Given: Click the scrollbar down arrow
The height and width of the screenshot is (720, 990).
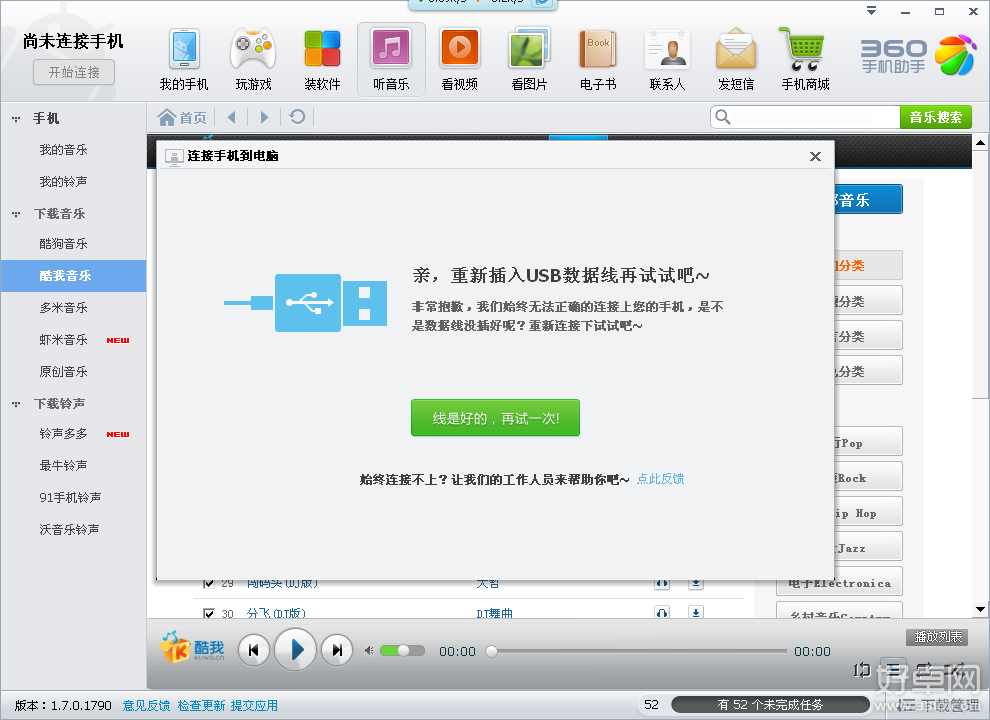Looking at the screenshot, I should click(x=980, y=609).
